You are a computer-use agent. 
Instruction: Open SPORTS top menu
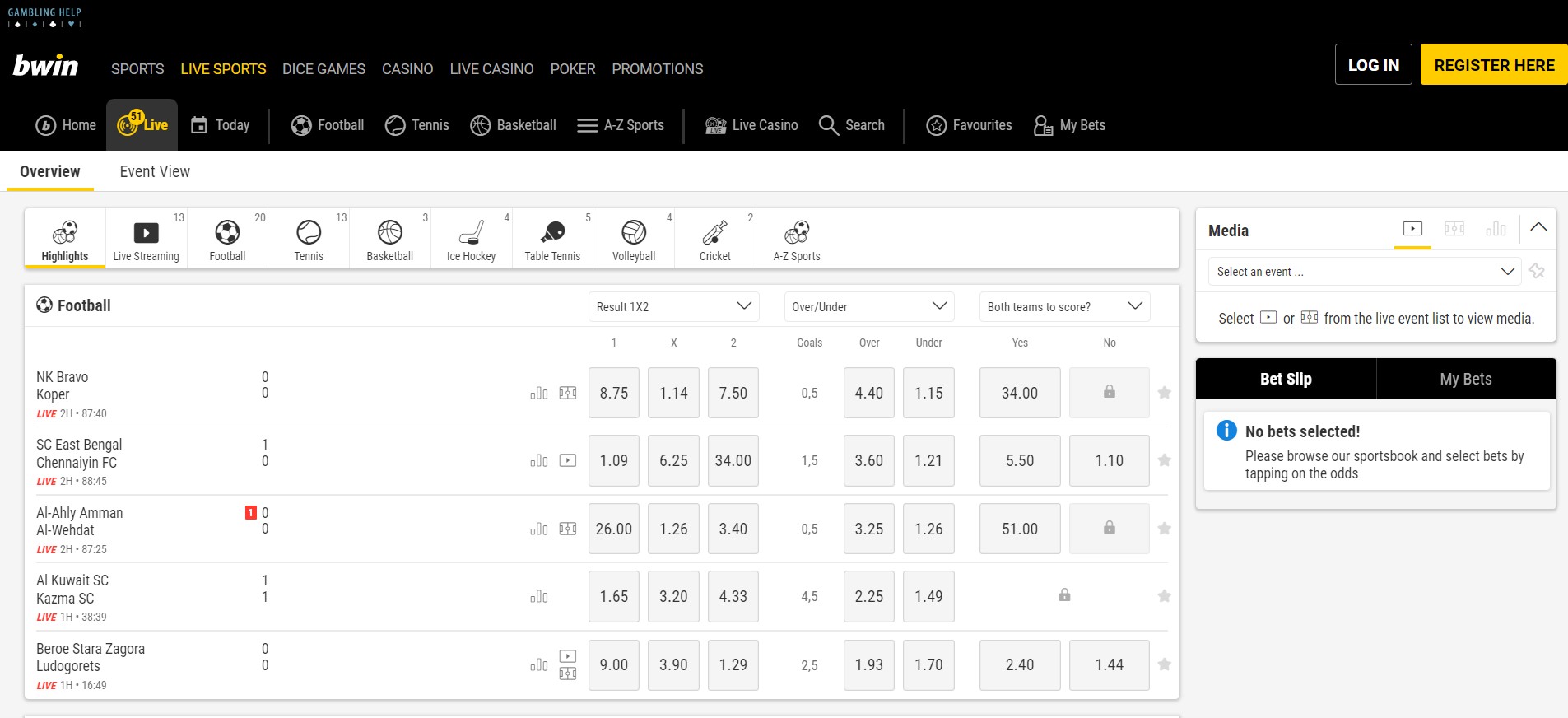(x=137, y=69)
